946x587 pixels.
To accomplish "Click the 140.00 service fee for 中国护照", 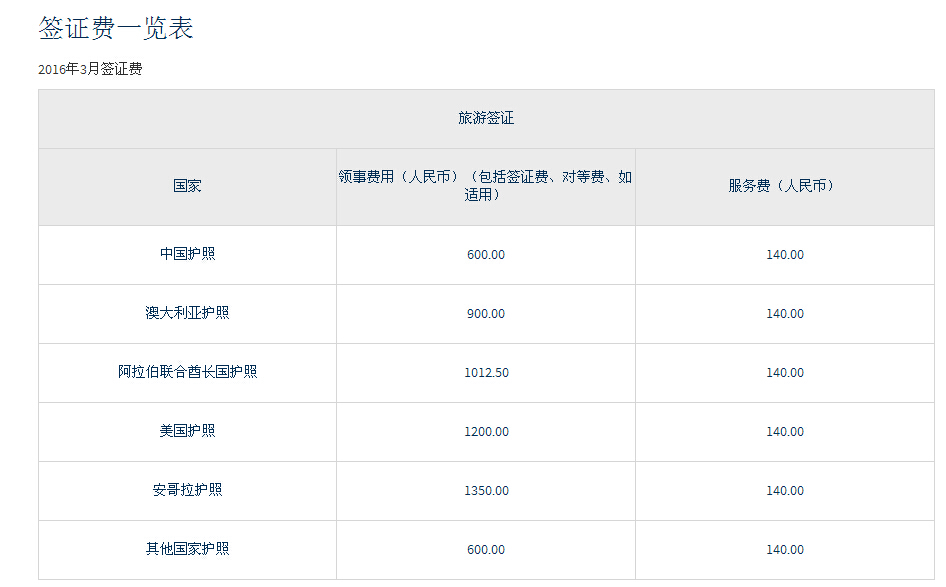I will coord(785,255).
